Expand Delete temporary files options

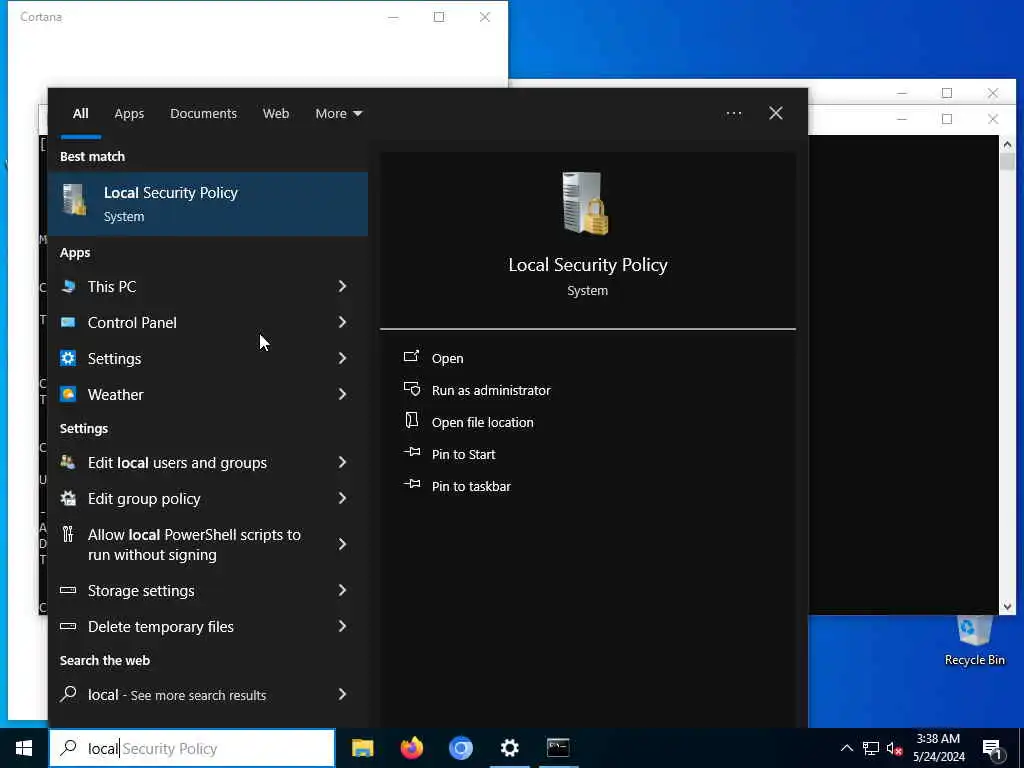(342, 626)
